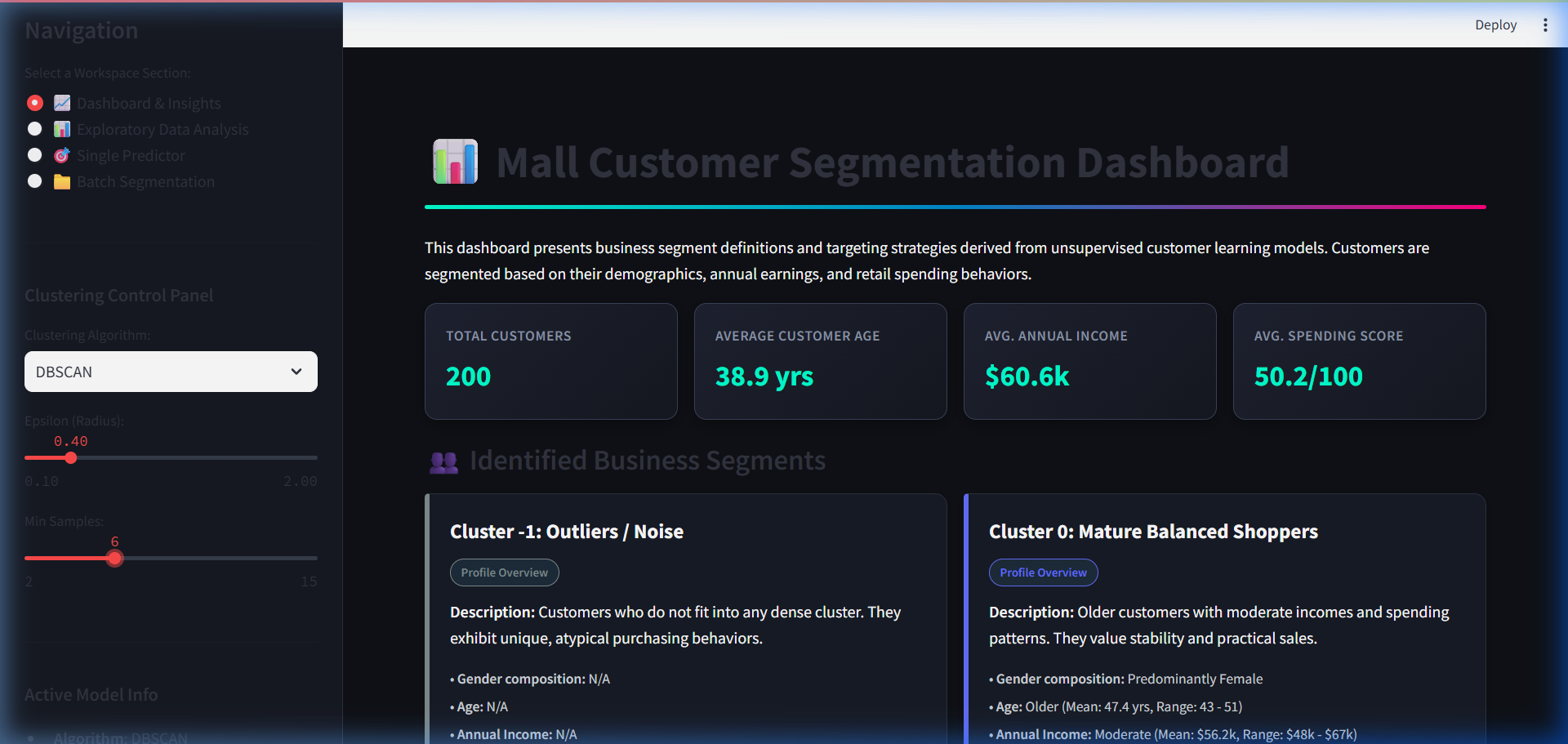
Task: Open the Clustering Algorithm DBSCAN dropdown
Action: (171, 372)
